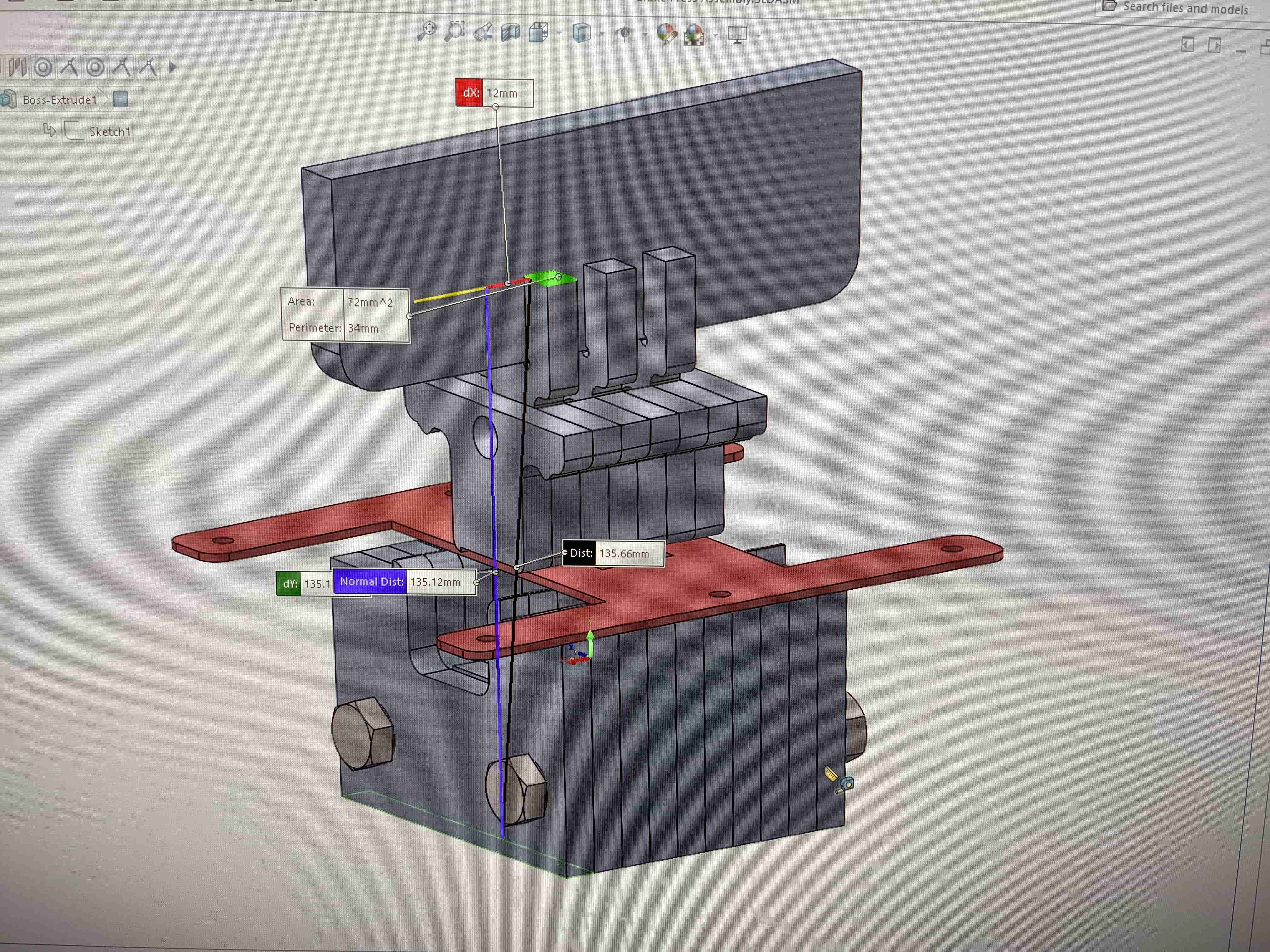Click the first concentric mate icon
Viewport: 1270px width, 952px height.
43,67
